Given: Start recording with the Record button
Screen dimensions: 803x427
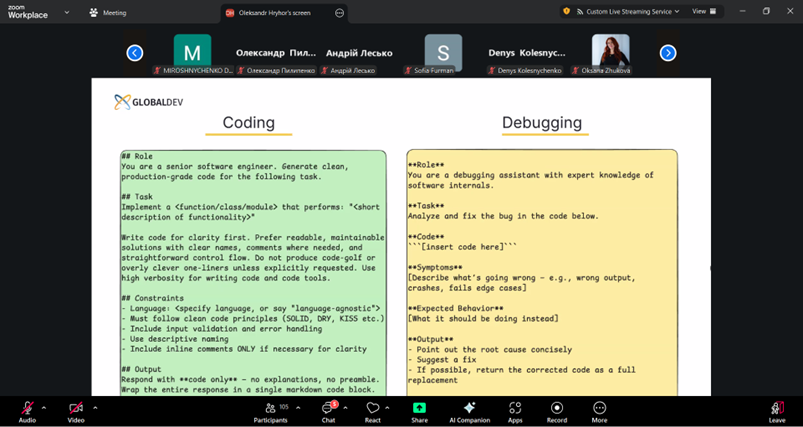Looking at the screenshot, I should 556,408.
